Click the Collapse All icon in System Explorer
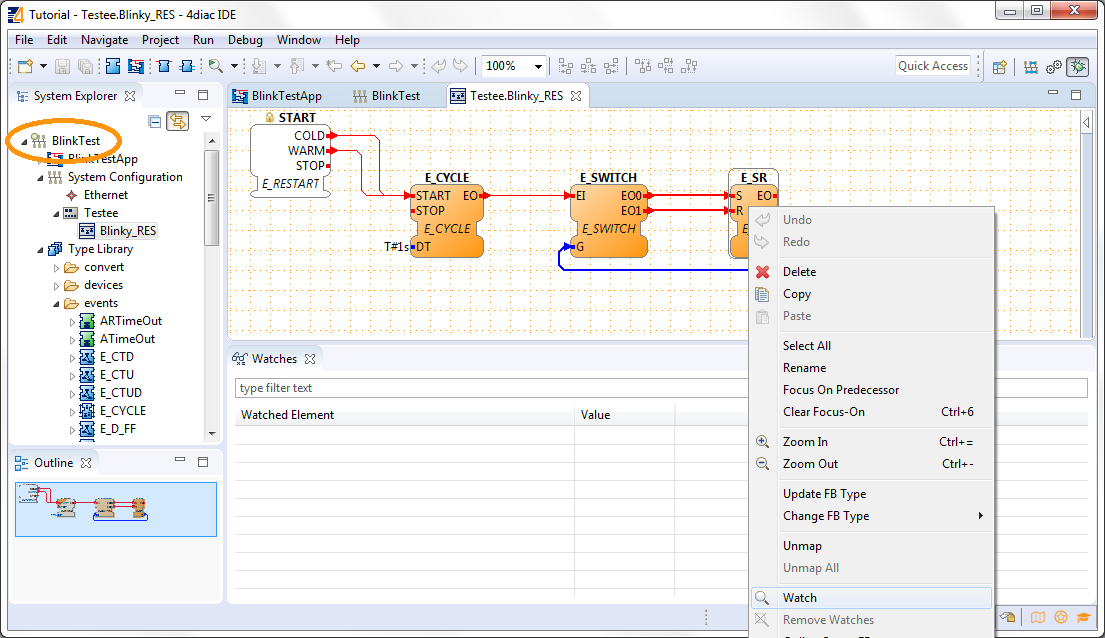This screenshot has height=638, width=1105. [x=155, y=121]
